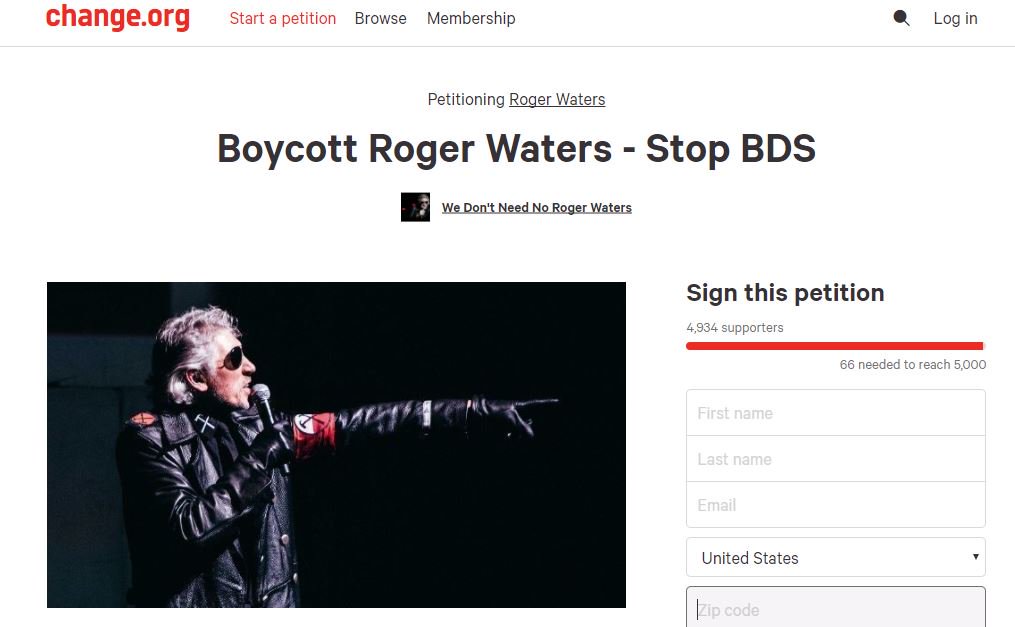Open the Membership page
This screenshot has width=1015, height=627.
point(471,18)
